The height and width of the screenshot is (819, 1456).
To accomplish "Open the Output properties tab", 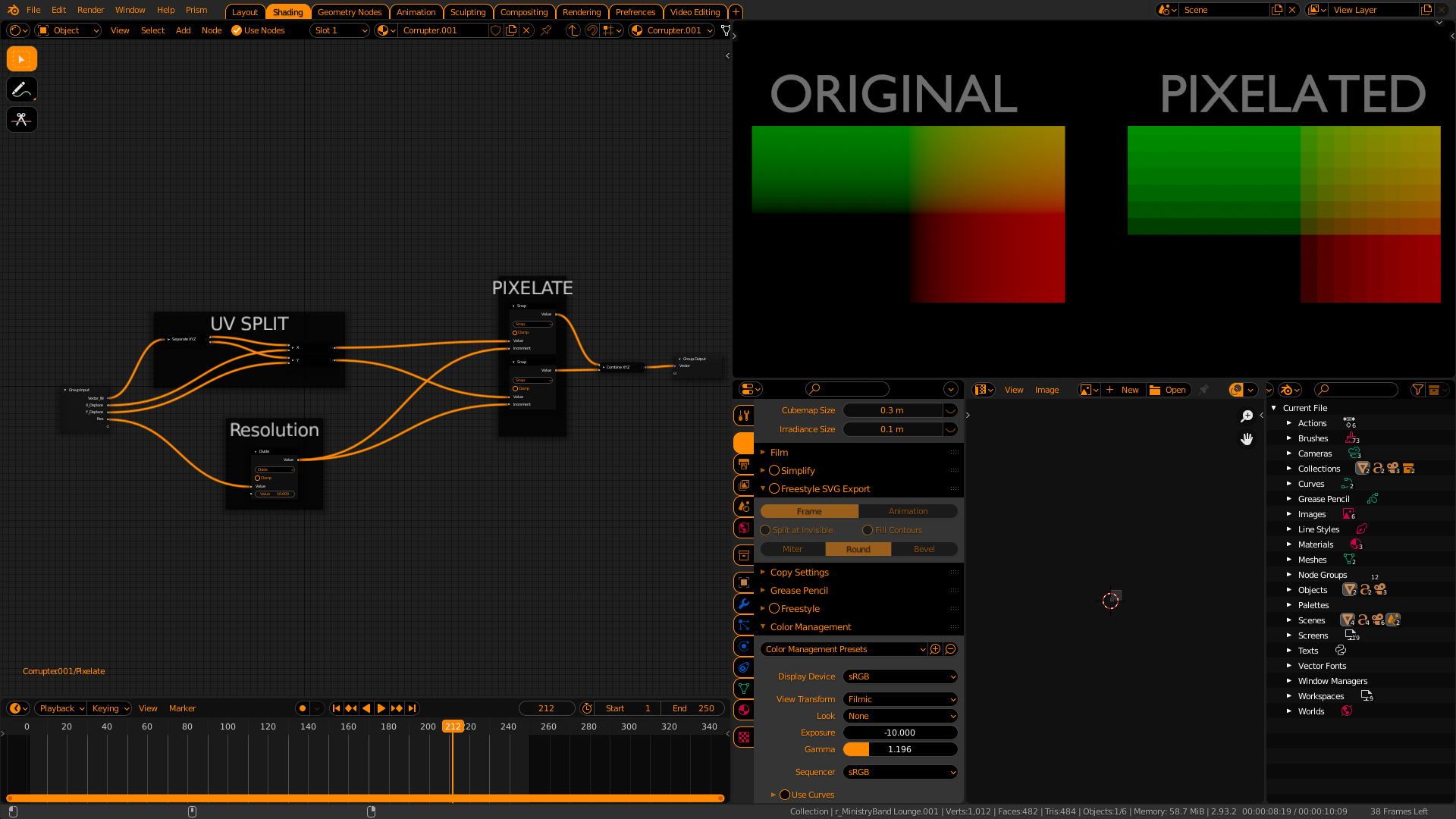I will 744,464.
